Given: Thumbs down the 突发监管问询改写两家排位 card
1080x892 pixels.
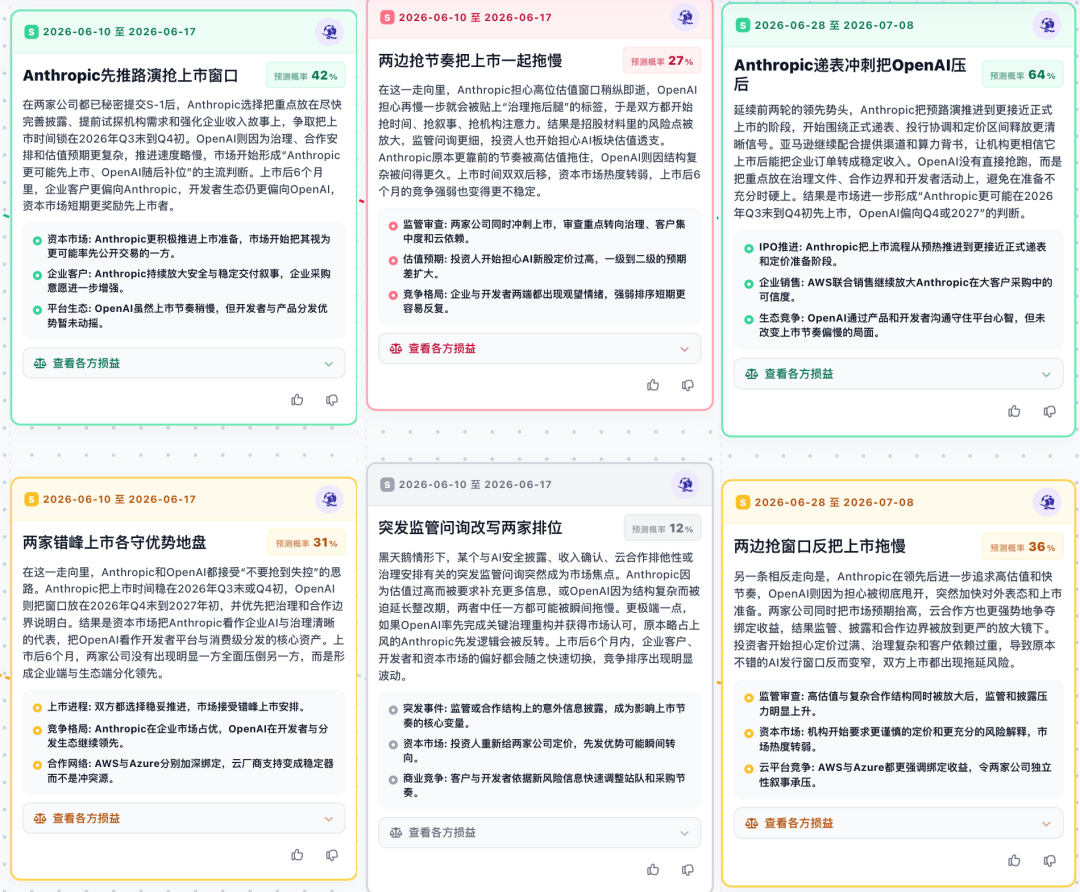Looking at the screenshot, I should coord(687,870).
